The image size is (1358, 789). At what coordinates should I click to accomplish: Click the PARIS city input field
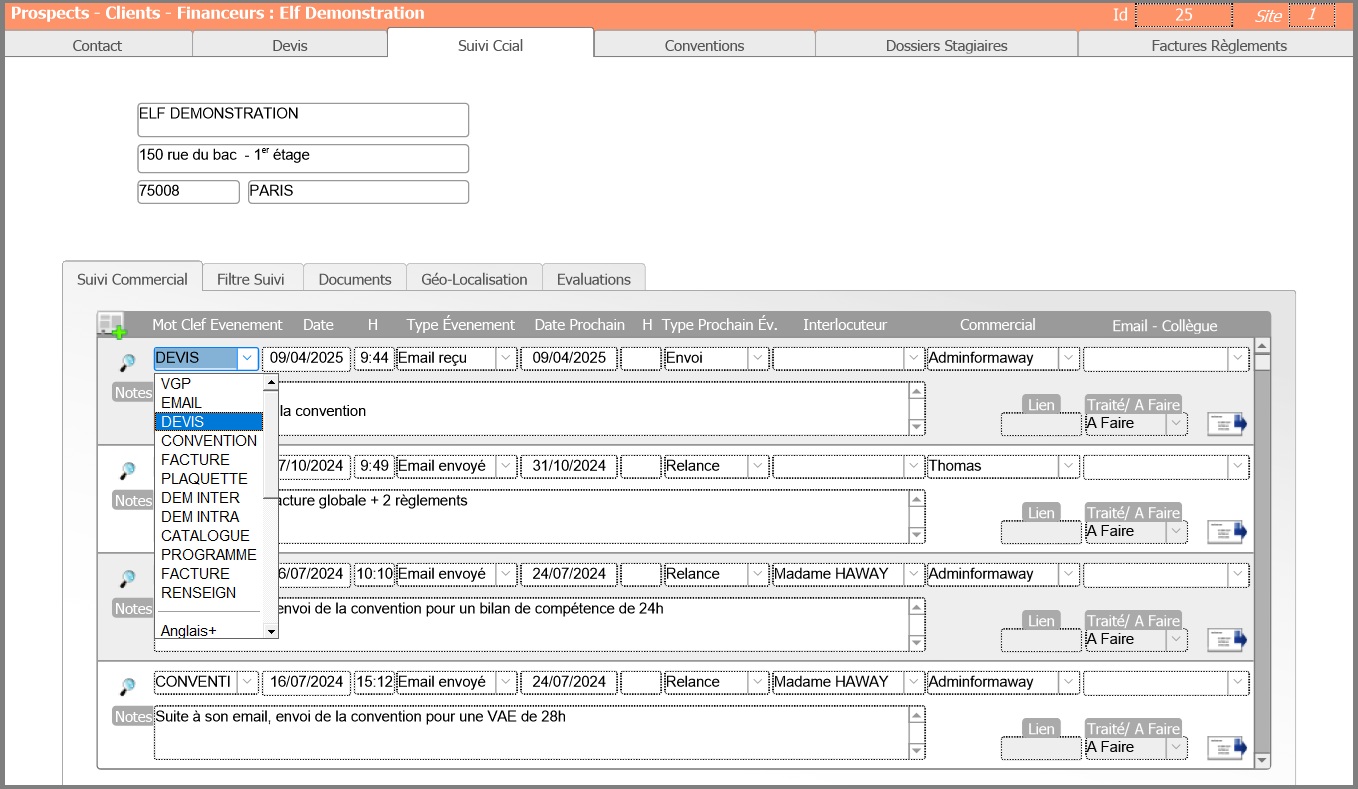[x=358, y=191]
